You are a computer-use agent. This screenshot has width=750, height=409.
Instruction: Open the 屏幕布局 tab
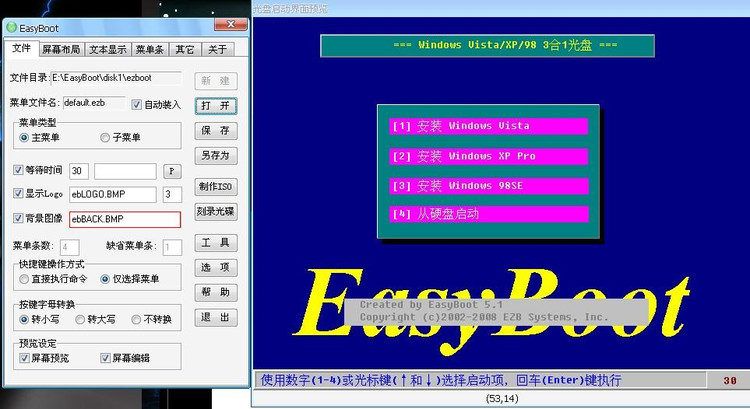(61, 49)
